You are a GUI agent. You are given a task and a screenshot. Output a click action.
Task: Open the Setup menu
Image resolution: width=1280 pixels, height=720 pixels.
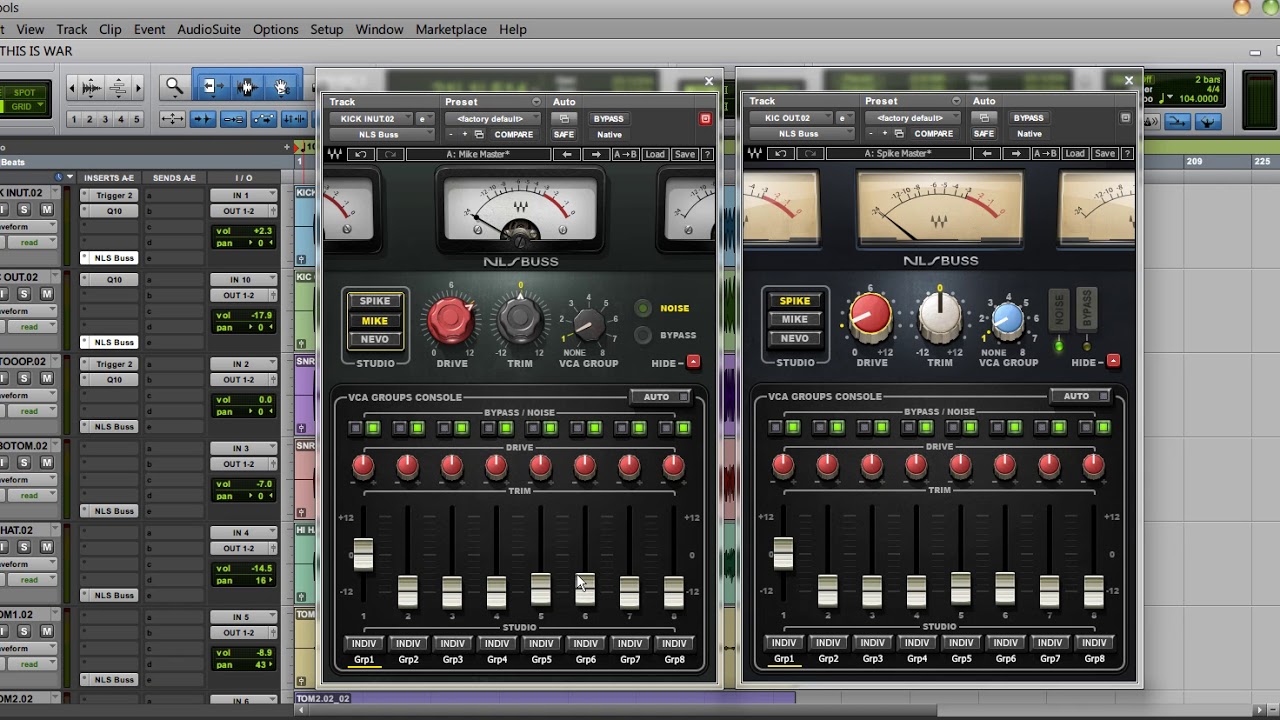[326, 29]
